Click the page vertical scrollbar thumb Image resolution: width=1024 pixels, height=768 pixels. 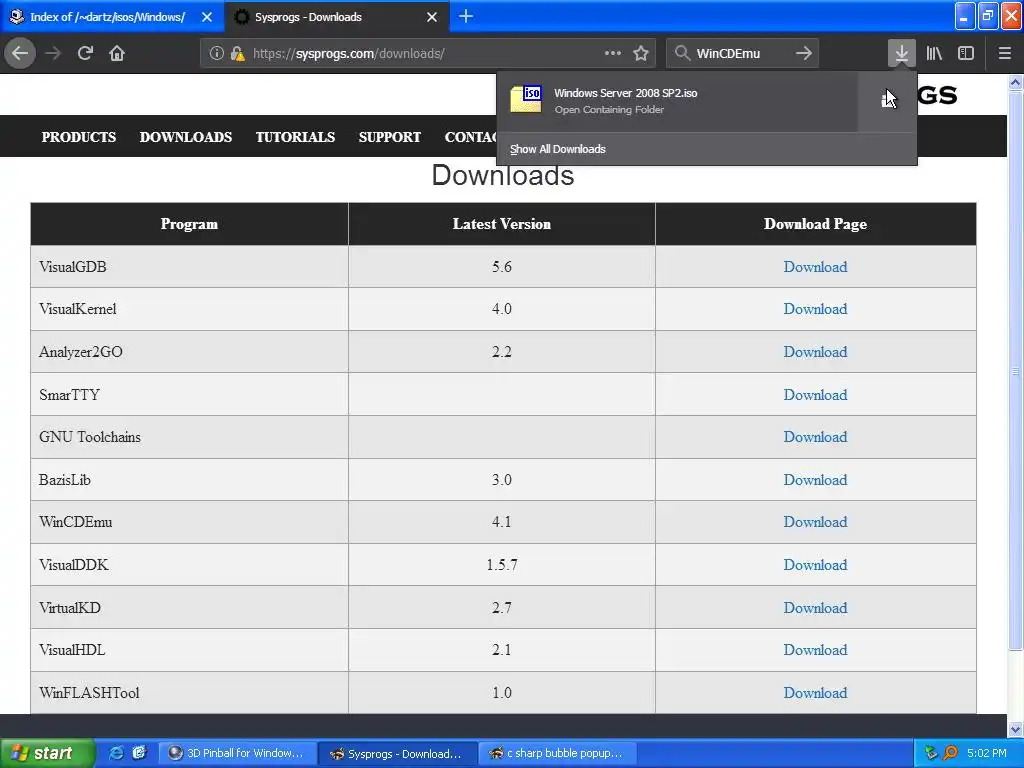(1016, 371)
